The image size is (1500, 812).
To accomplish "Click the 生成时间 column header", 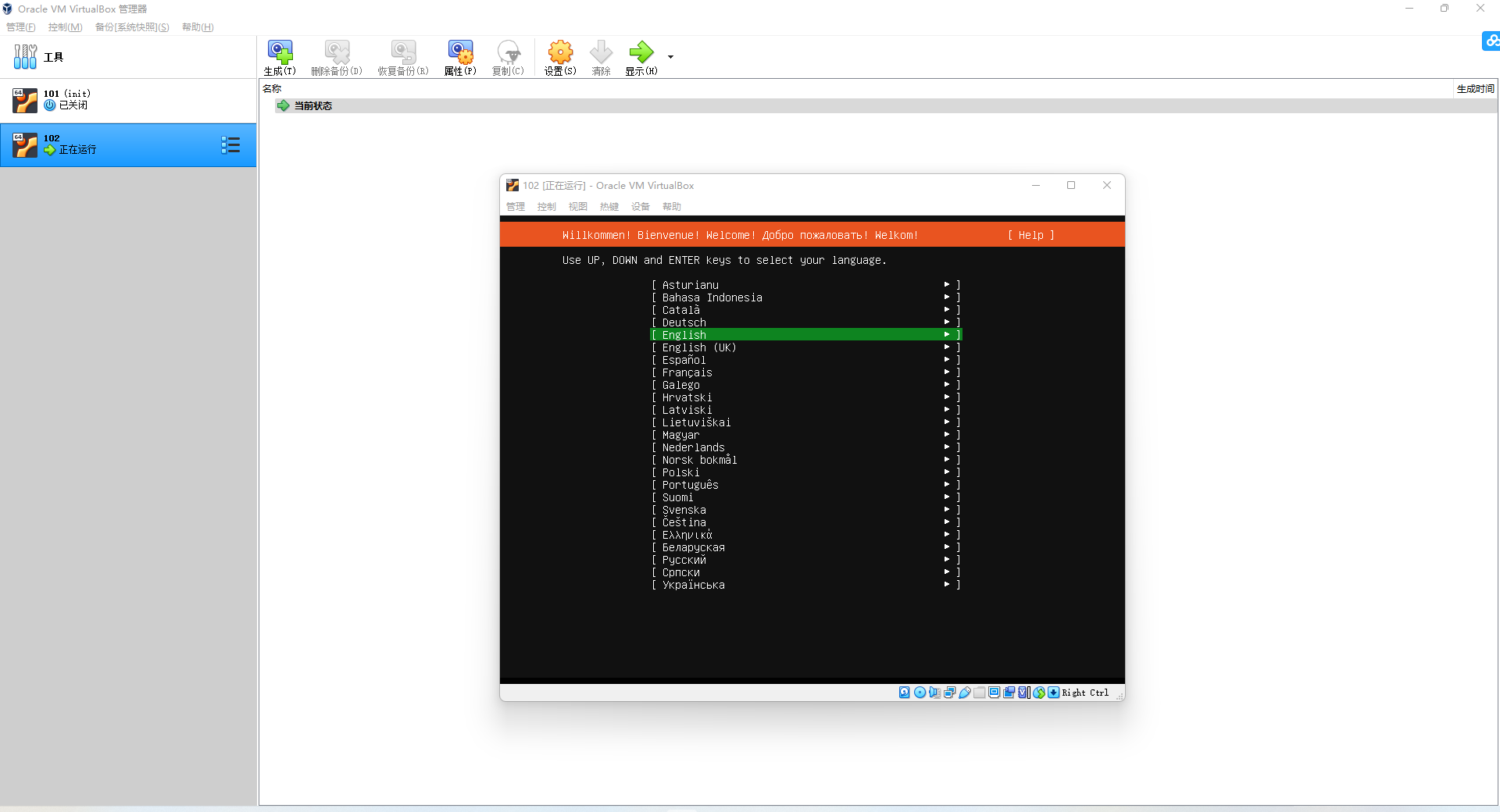I will 1475,89.
